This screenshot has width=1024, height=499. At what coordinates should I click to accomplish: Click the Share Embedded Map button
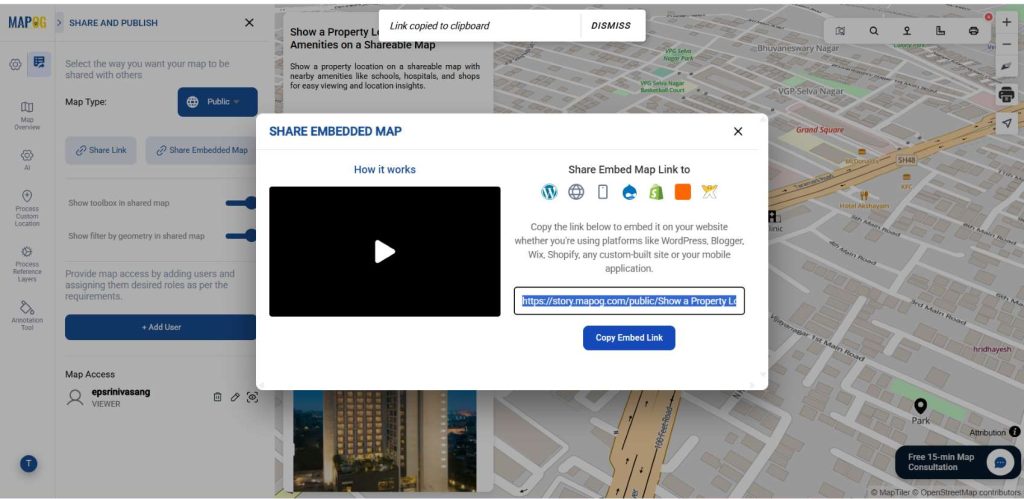202,150
